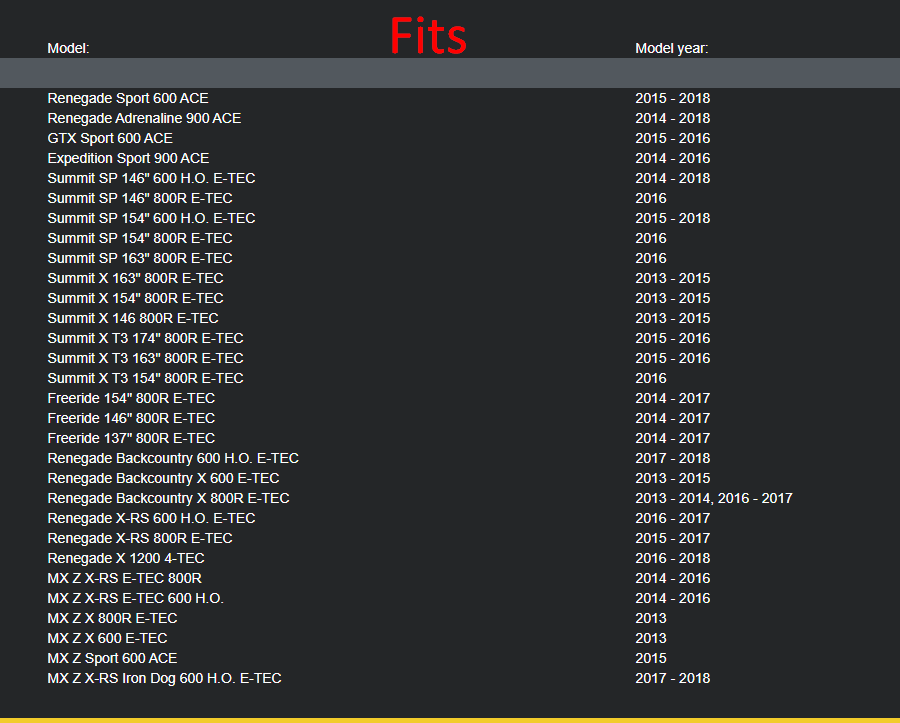
Task: Select 'Freeride 146" 800R E-TEC' model name
Action: [x=131, y=418]
